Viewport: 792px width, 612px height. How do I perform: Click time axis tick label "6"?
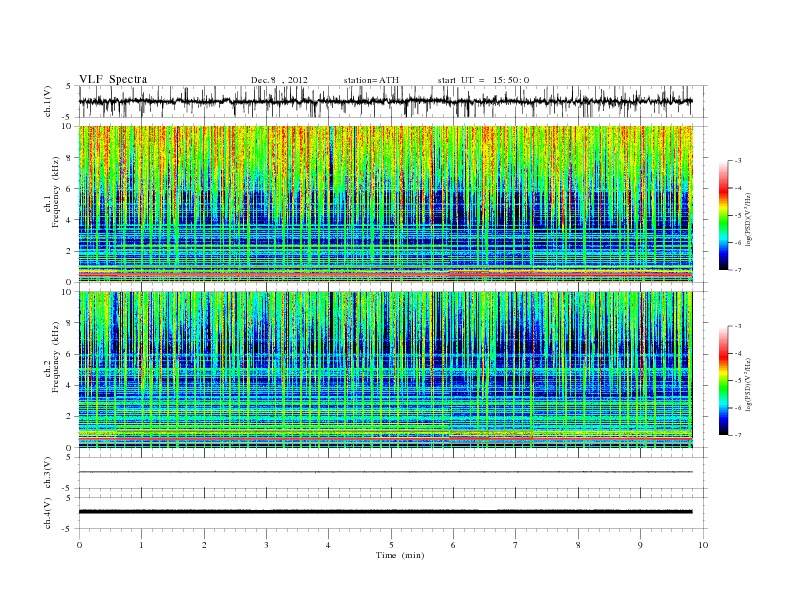pyautogui.click(x=453, y=545)
